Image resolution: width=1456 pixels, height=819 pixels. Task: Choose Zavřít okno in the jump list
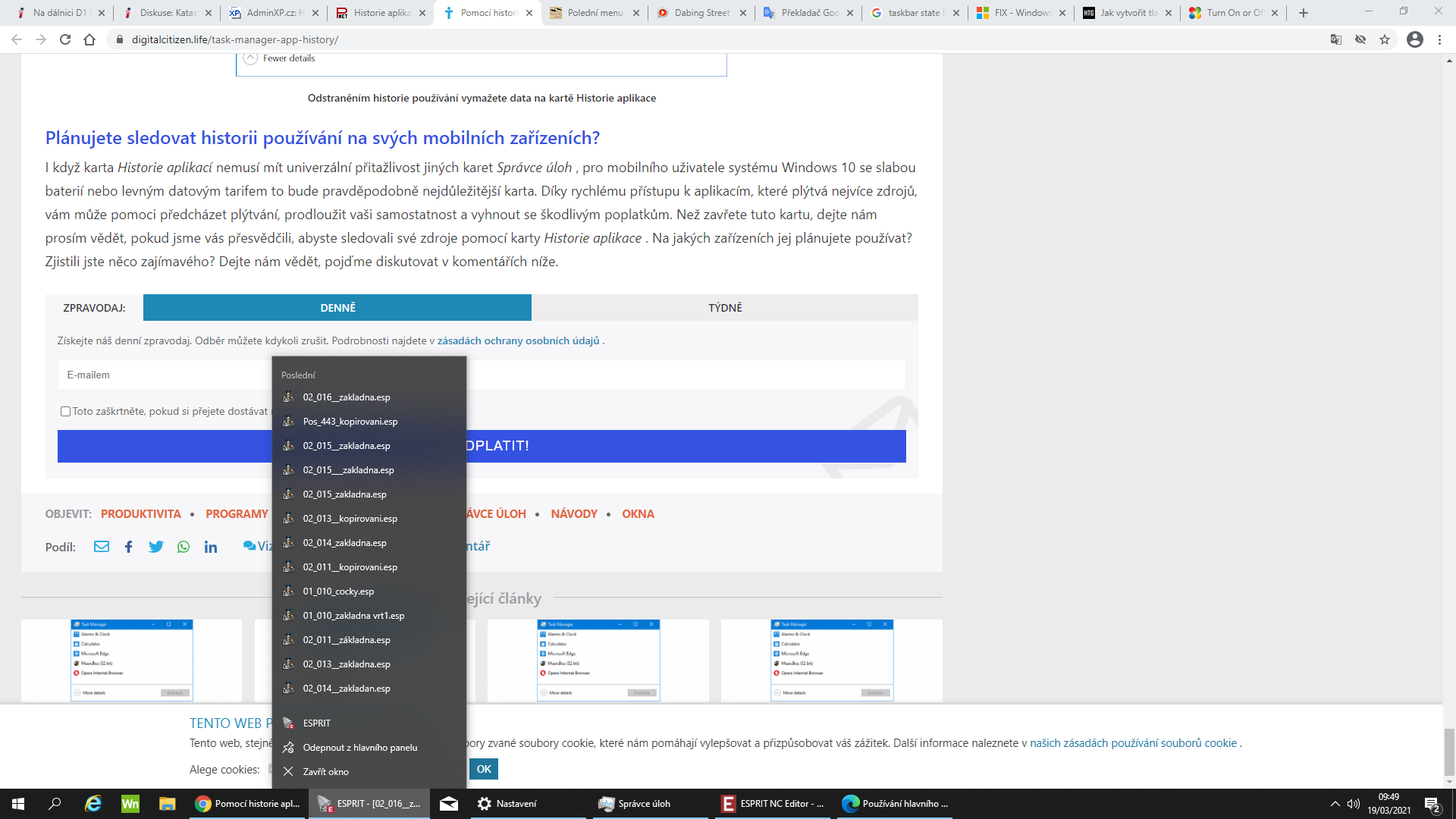326,772
